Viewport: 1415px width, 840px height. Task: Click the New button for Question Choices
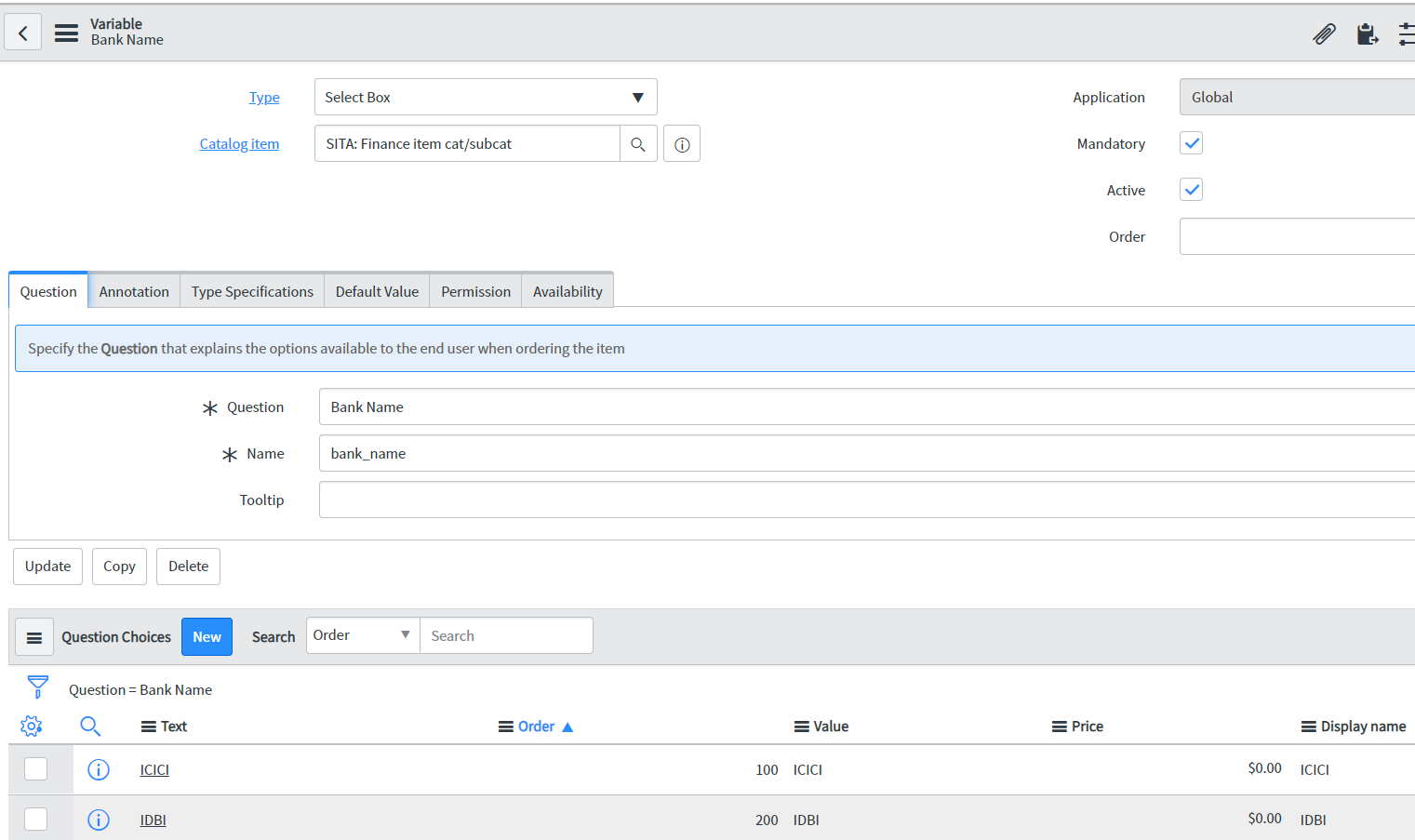tap(207, 636)
